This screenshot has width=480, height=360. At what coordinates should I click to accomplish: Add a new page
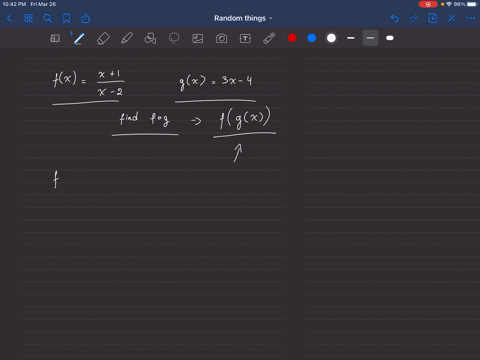[x=432, y=18]
